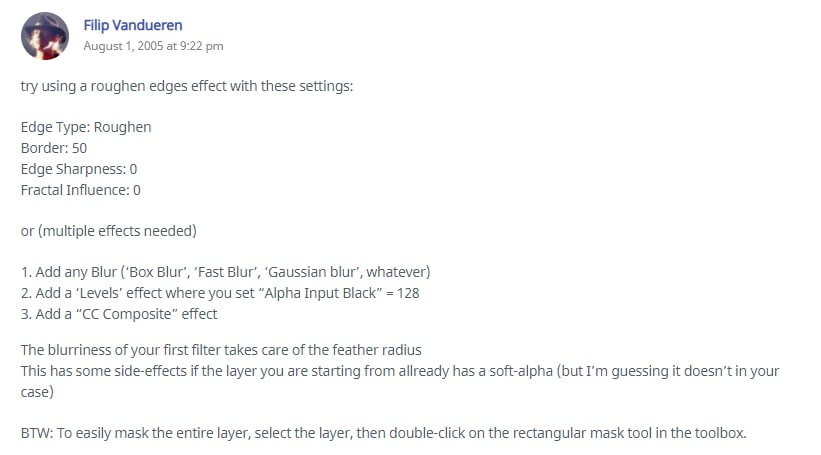Open the Filip Vandueren author name link

click(133, 25)
